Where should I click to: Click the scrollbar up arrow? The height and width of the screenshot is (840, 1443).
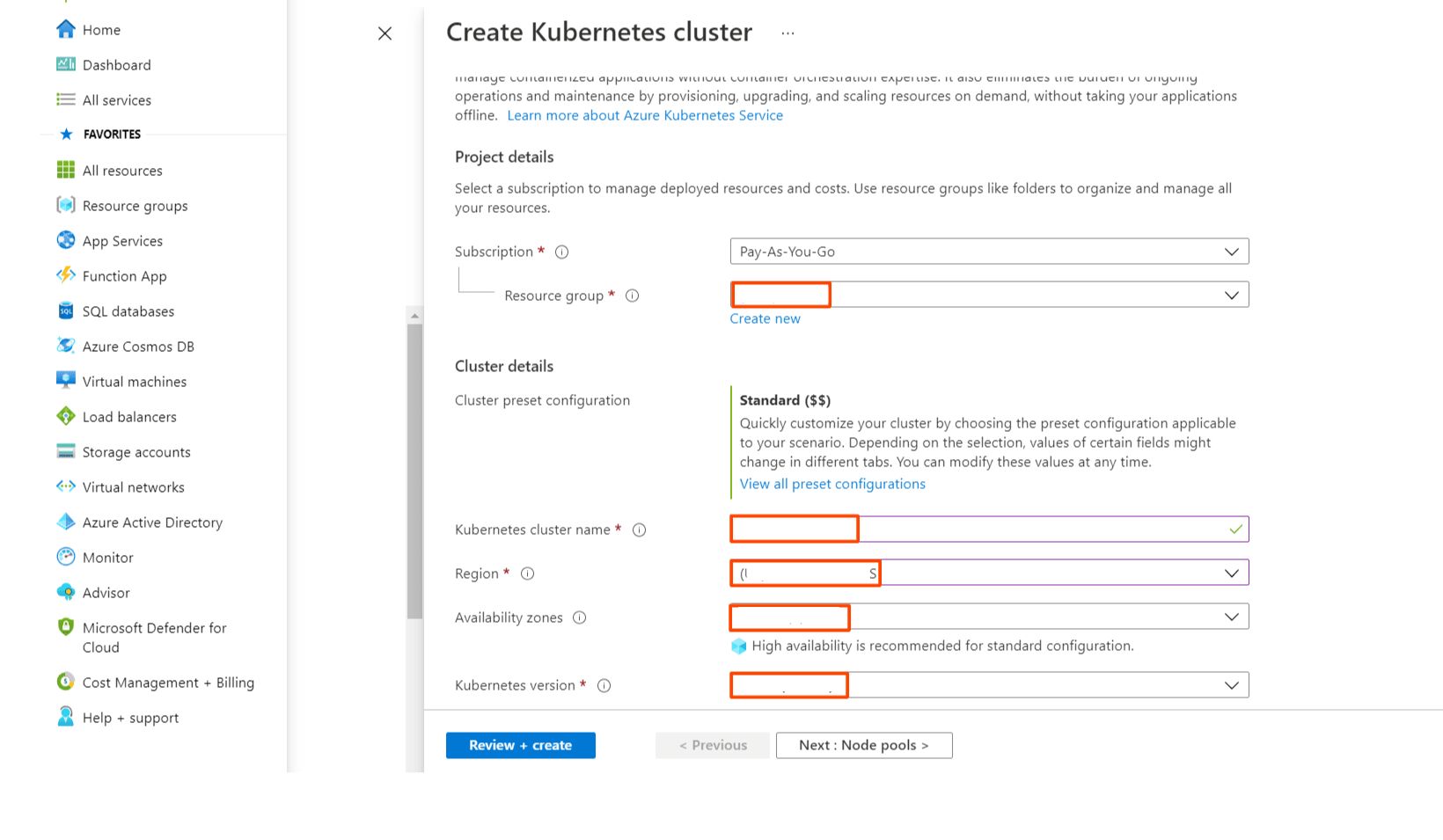414,315
